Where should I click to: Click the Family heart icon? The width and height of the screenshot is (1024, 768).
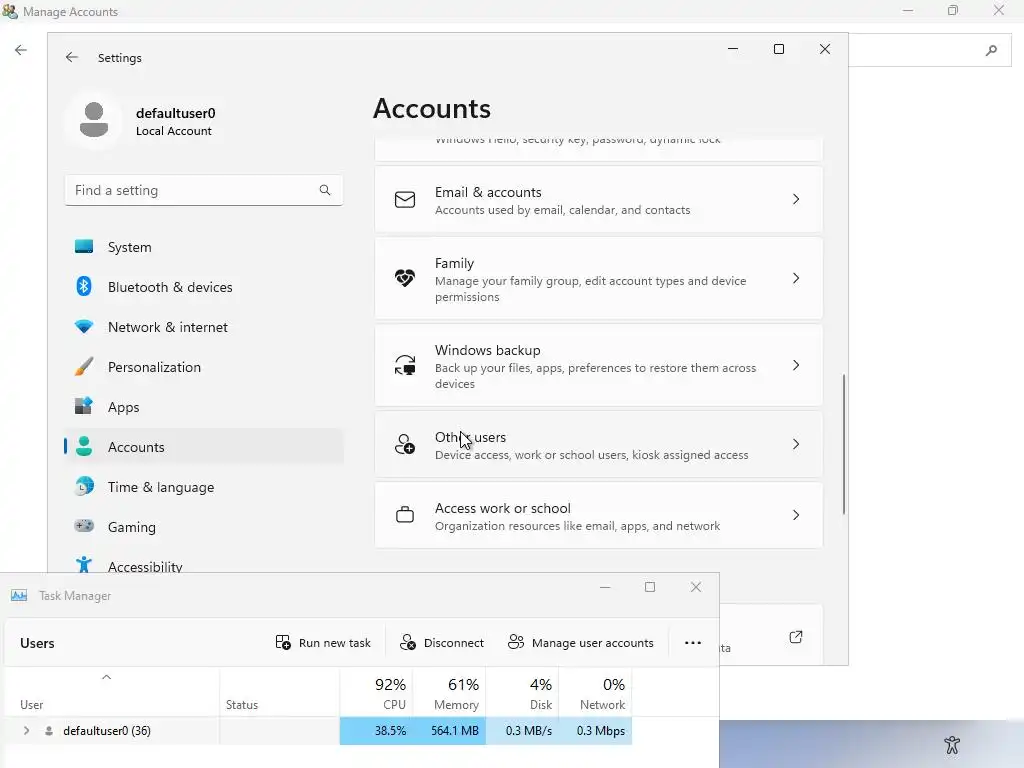click(x=405, y=278)
